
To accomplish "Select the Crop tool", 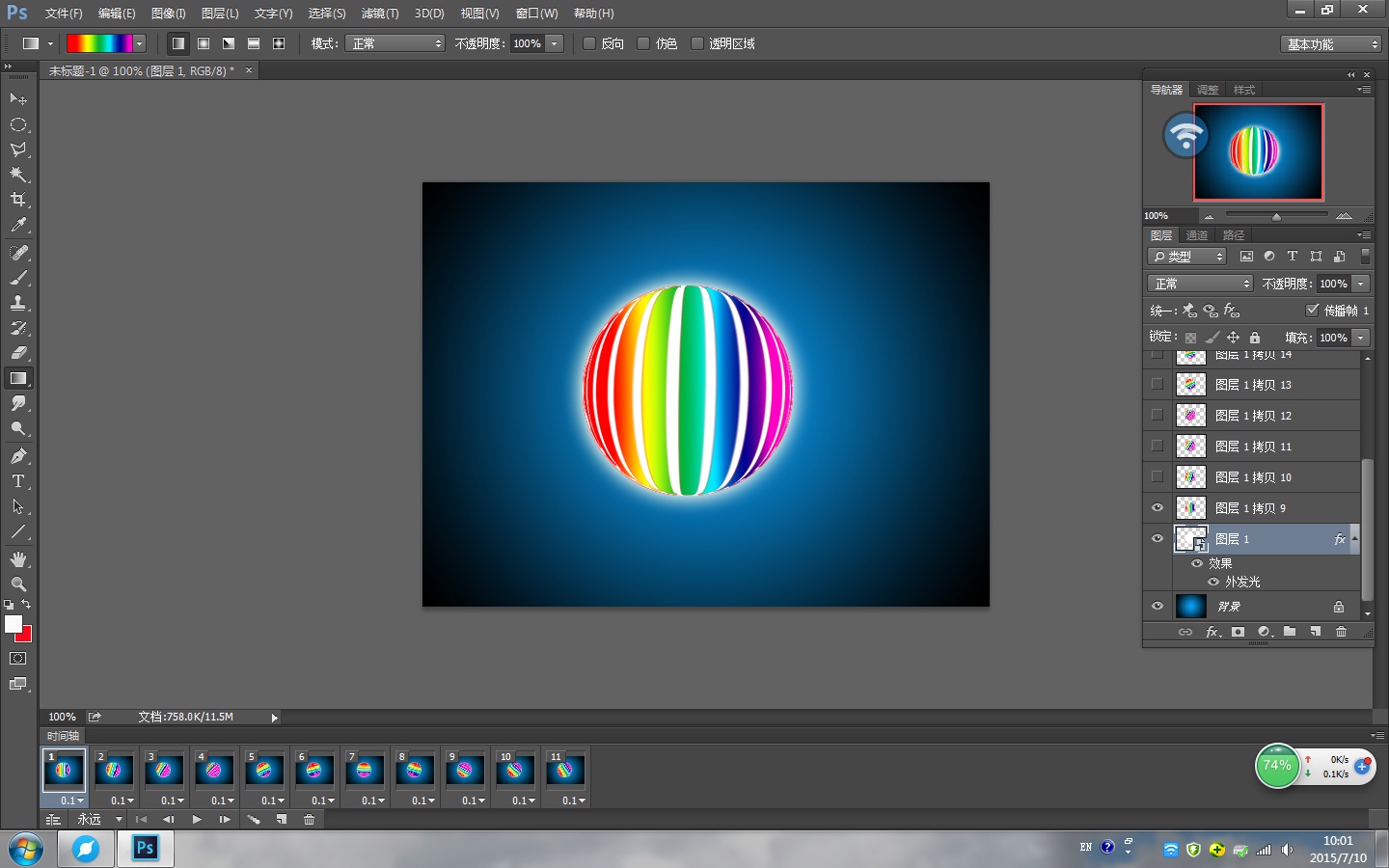I will click(x=18, y=200).
